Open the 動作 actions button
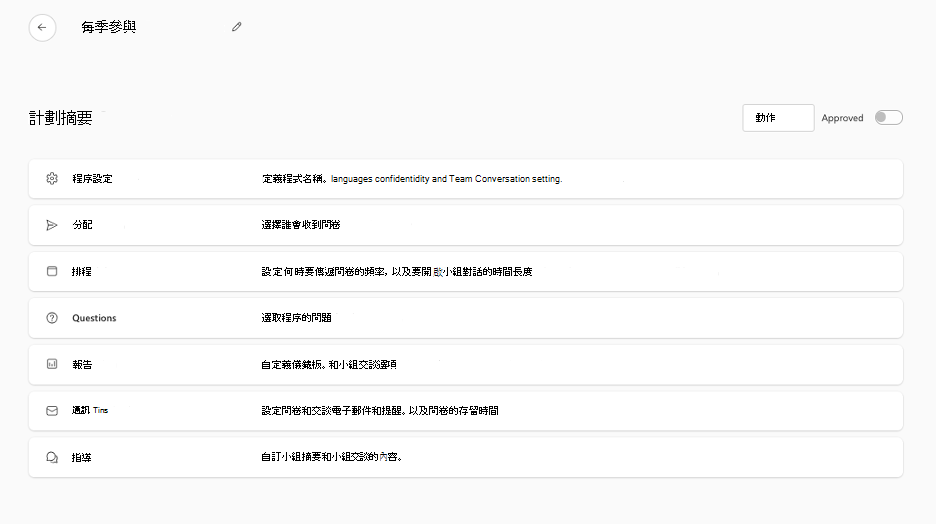Viewport: 936px width, 524px height. 778,118
